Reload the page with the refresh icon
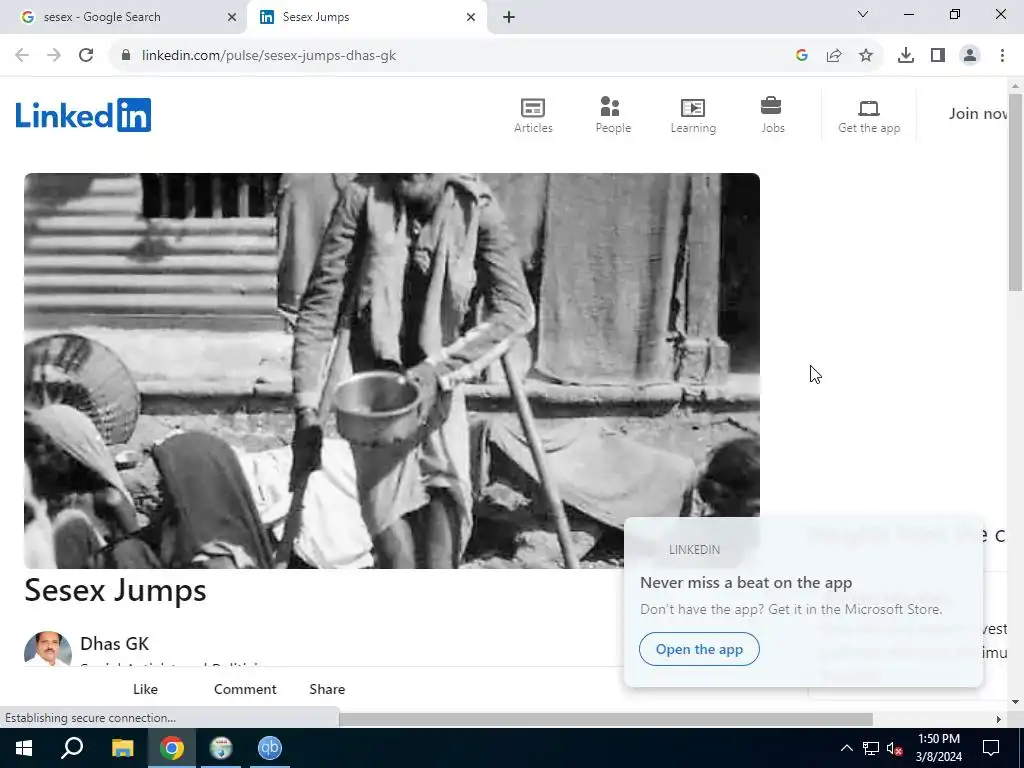This screenshot has width=1024, height=768. tap(86, 55)
